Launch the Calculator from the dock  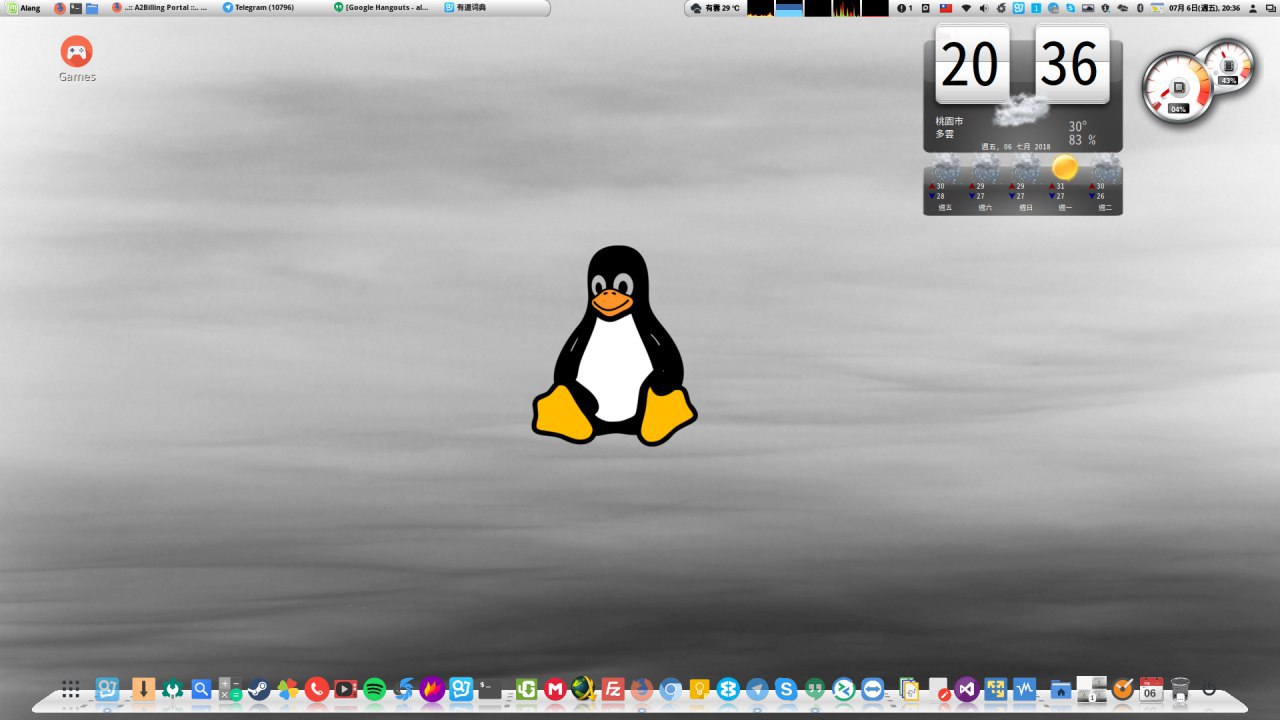click(x=230, y=688)
